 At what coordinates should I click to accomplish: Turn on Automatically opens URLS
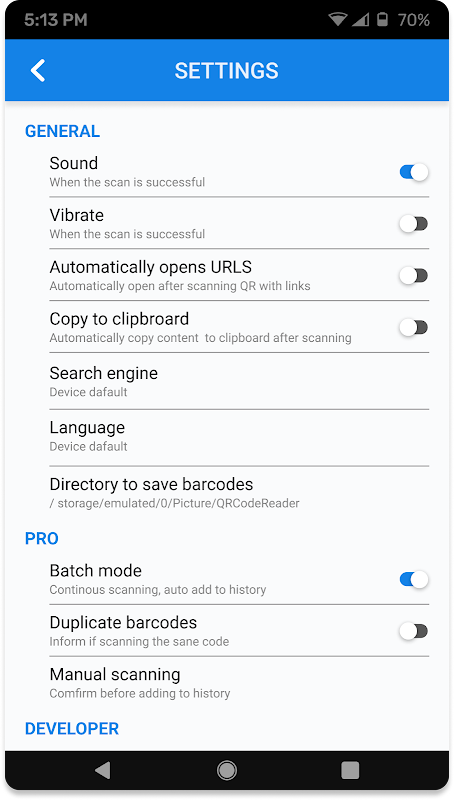414,276
